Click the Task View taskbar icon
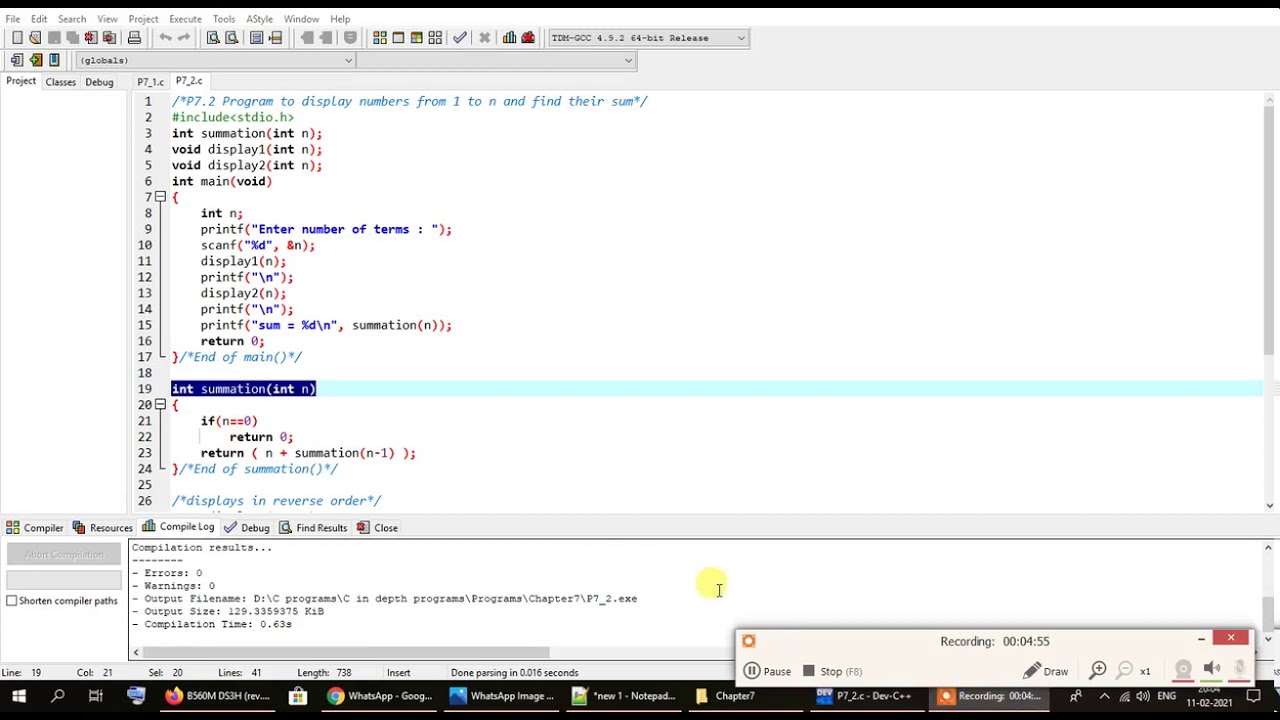Image resolution: width=1280 pixels, height=720 pixels. pyautogui.click(x=96, y=696)
